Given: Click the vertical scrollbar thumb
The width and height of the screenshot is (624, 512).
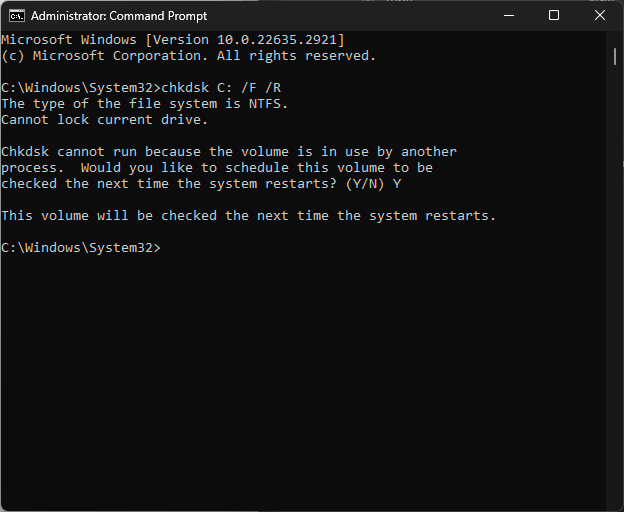Looking at the screenshot, I should point(615,56).
